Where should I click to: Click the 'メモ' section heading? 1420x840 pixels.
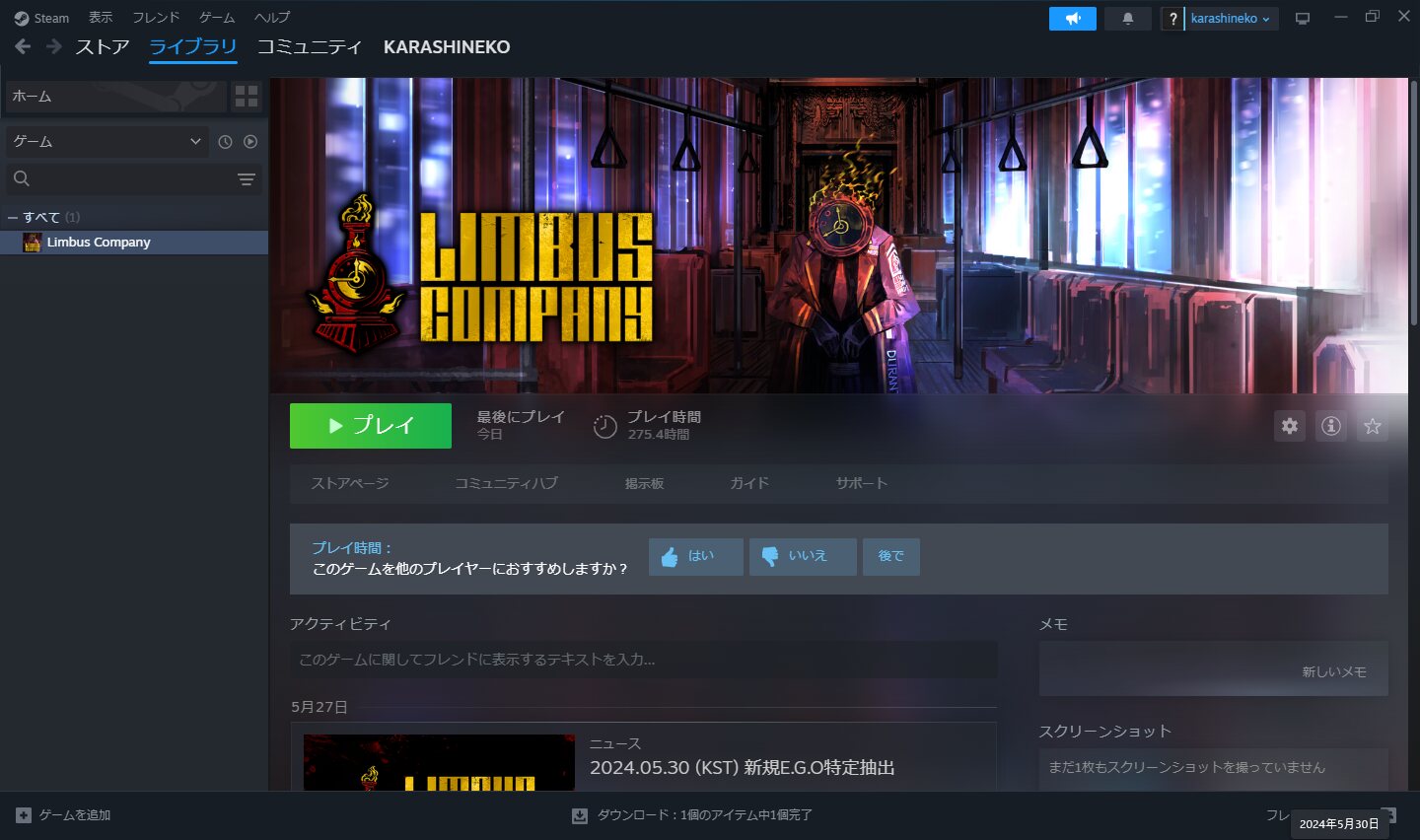coord(1053,624)
